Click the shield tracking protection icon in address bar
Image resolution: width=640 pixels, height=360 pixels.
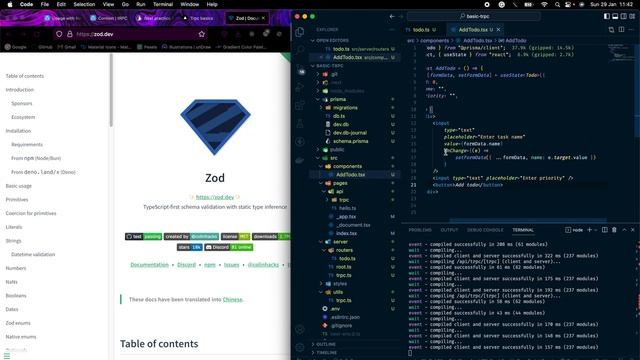tap(59, 34)
